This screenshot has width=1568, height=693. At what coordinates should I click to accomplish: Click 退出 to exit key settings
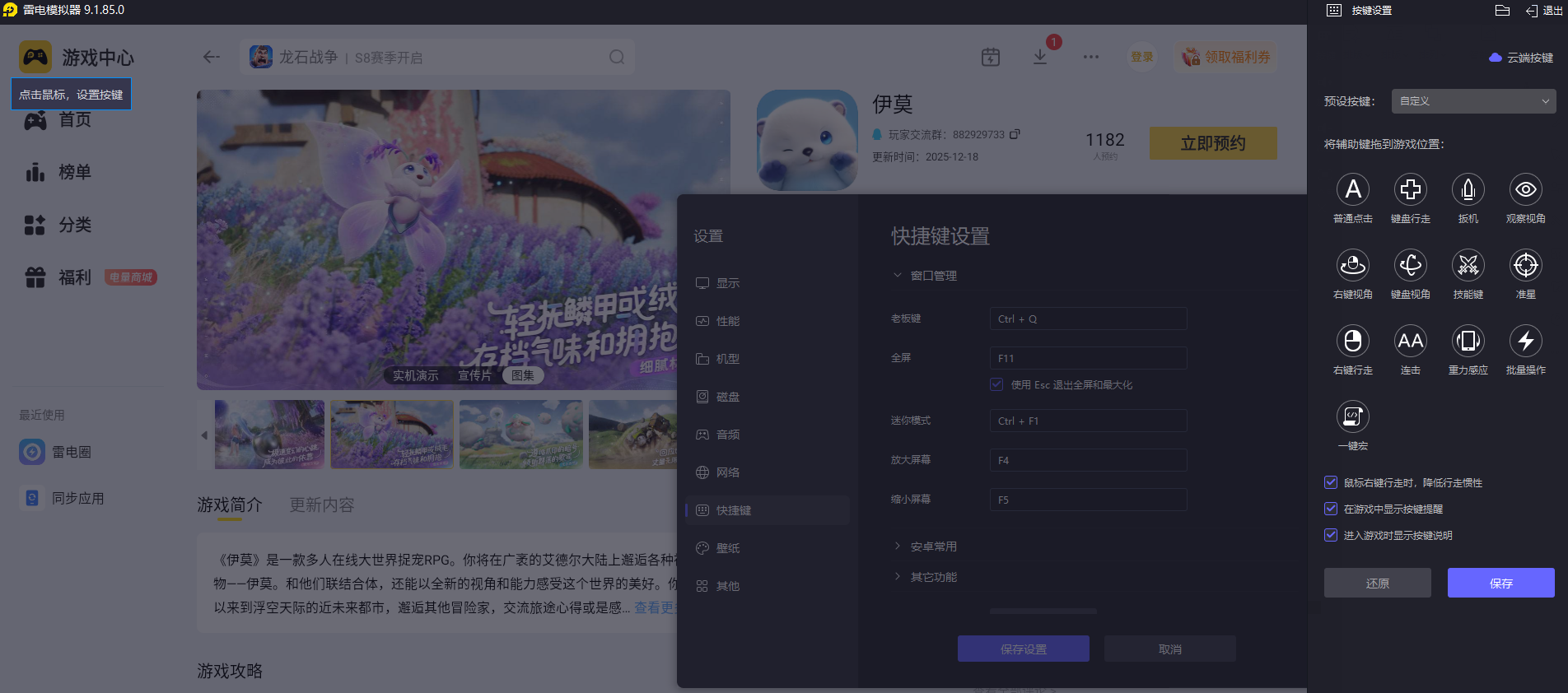1544,11
